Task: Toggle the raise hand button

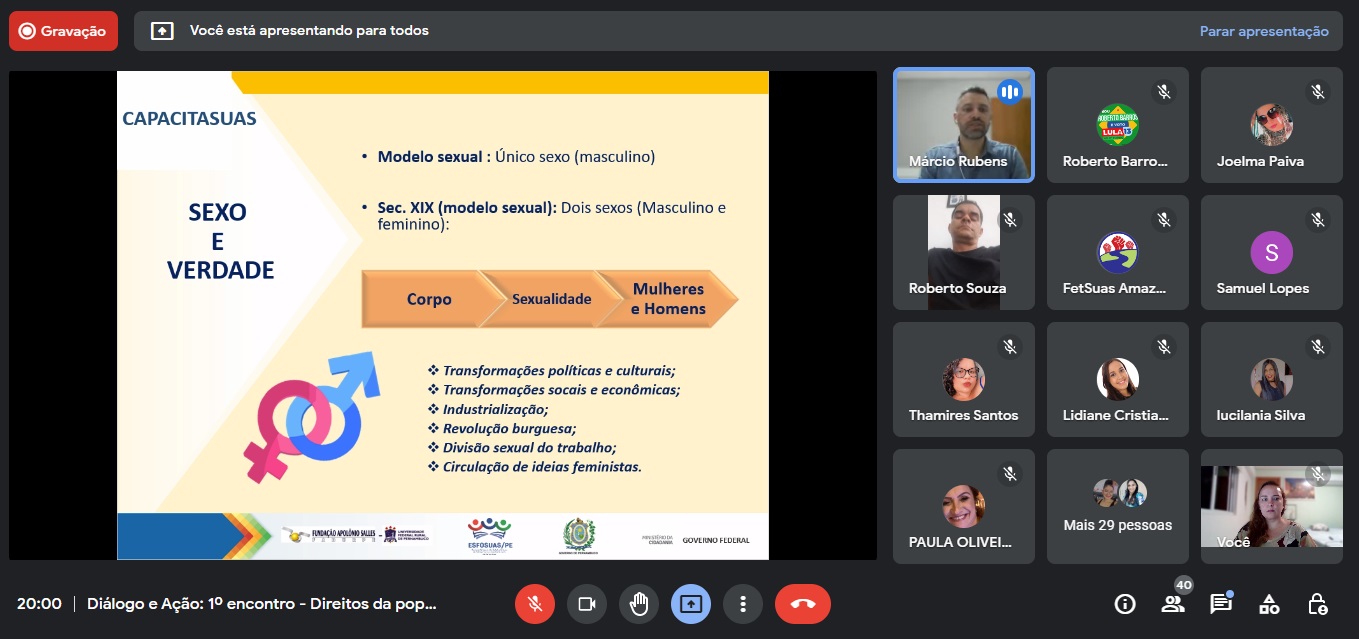Action: coord(639,604)
